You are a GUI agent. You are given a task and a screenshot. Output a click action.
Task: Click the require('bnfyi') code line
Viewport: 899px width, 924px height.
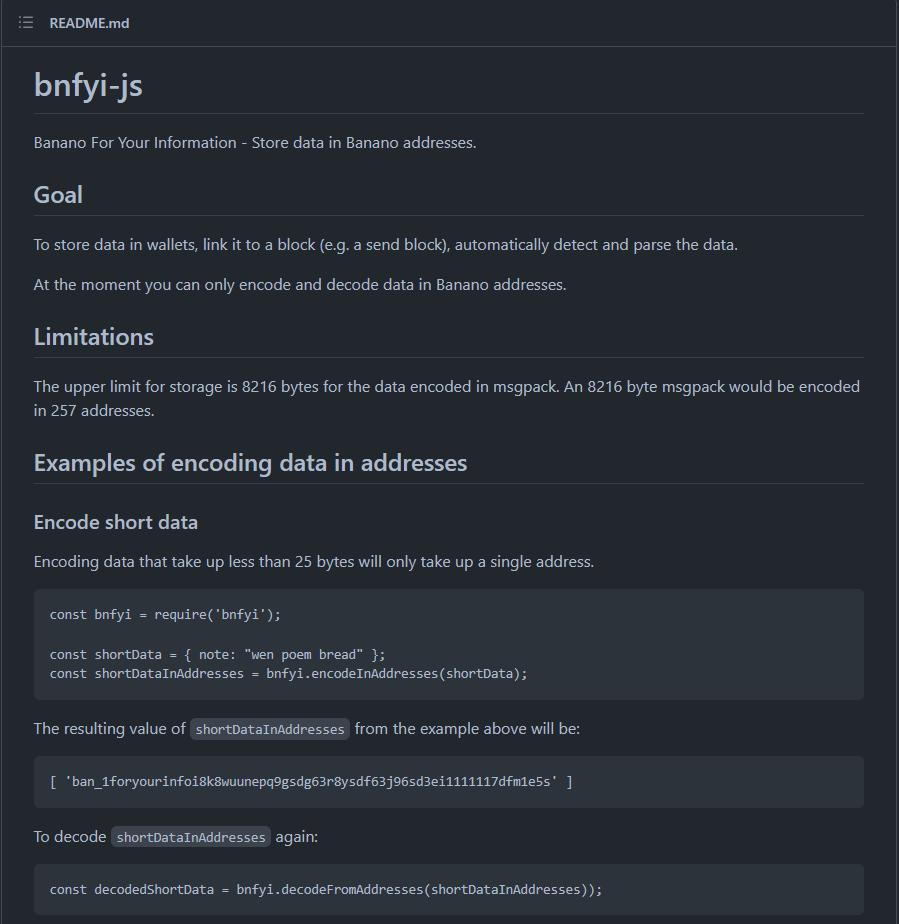(166, 615)
